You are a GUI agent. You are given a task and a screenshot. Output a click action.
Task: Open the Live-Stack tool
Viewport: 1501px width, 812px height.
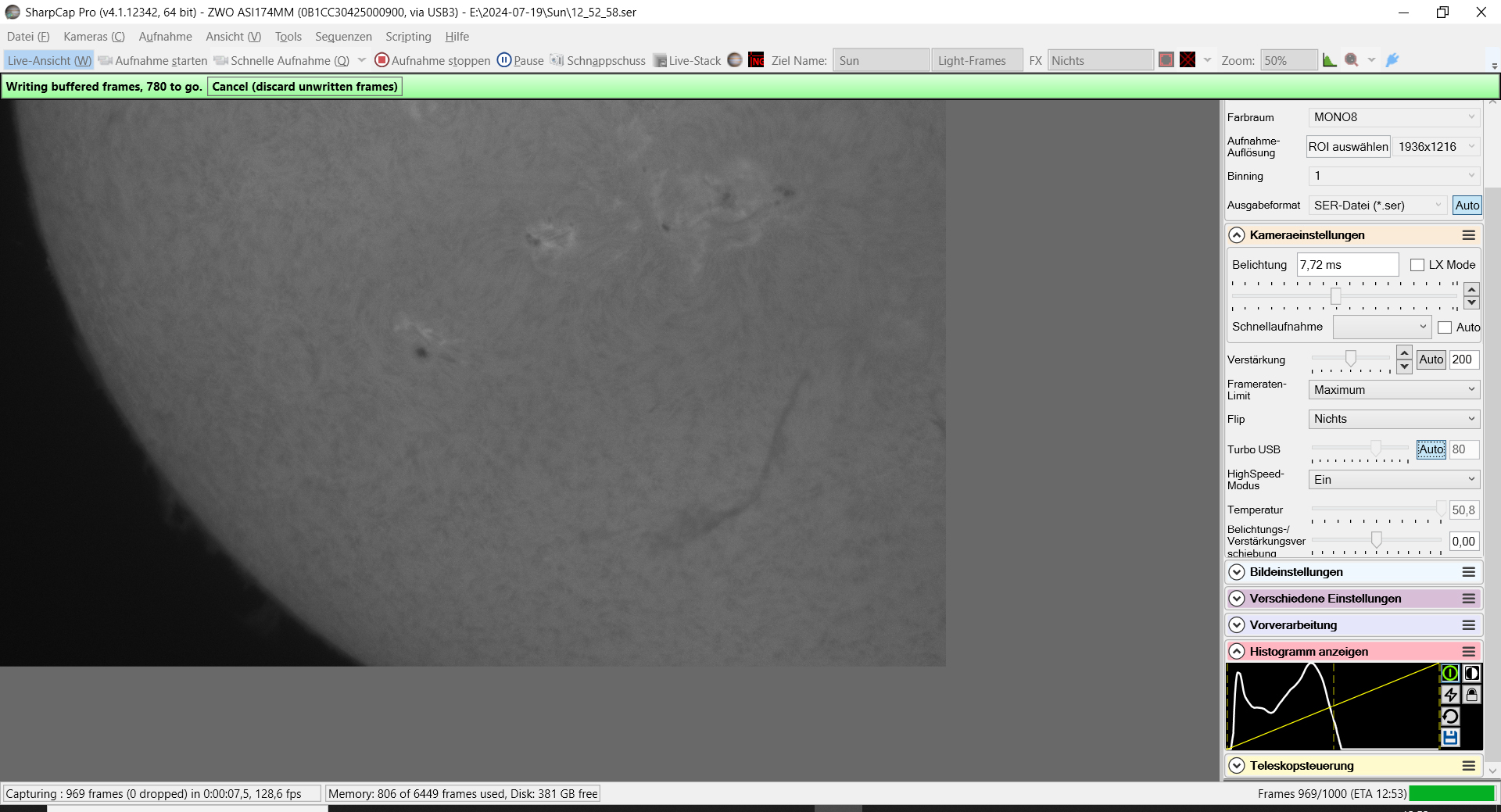(687, 60)
